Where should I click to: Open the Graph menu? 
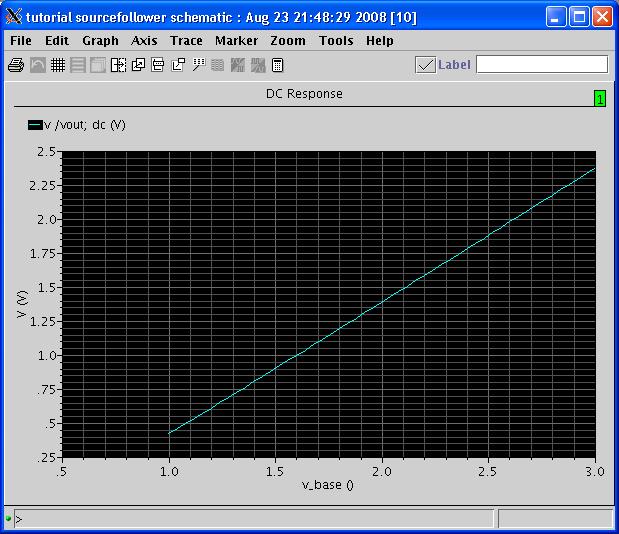coord(100,41)
